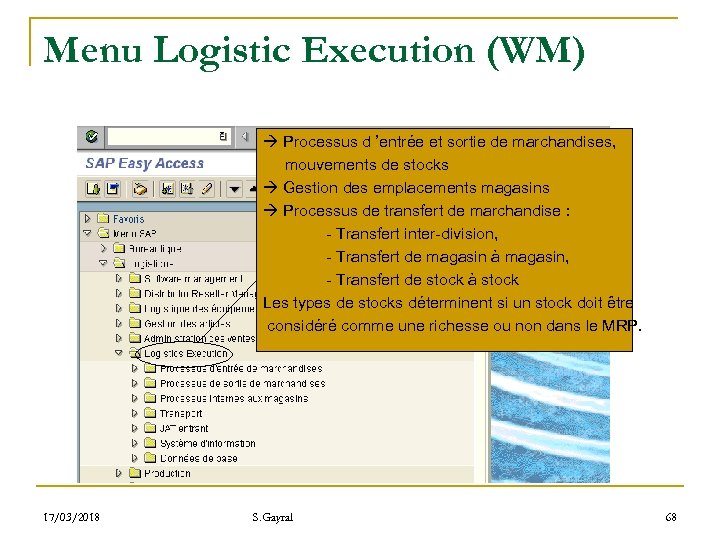Click the open Logistique folder icon
This screenshot has height=540, width=720.
click(x=119, y=263)
